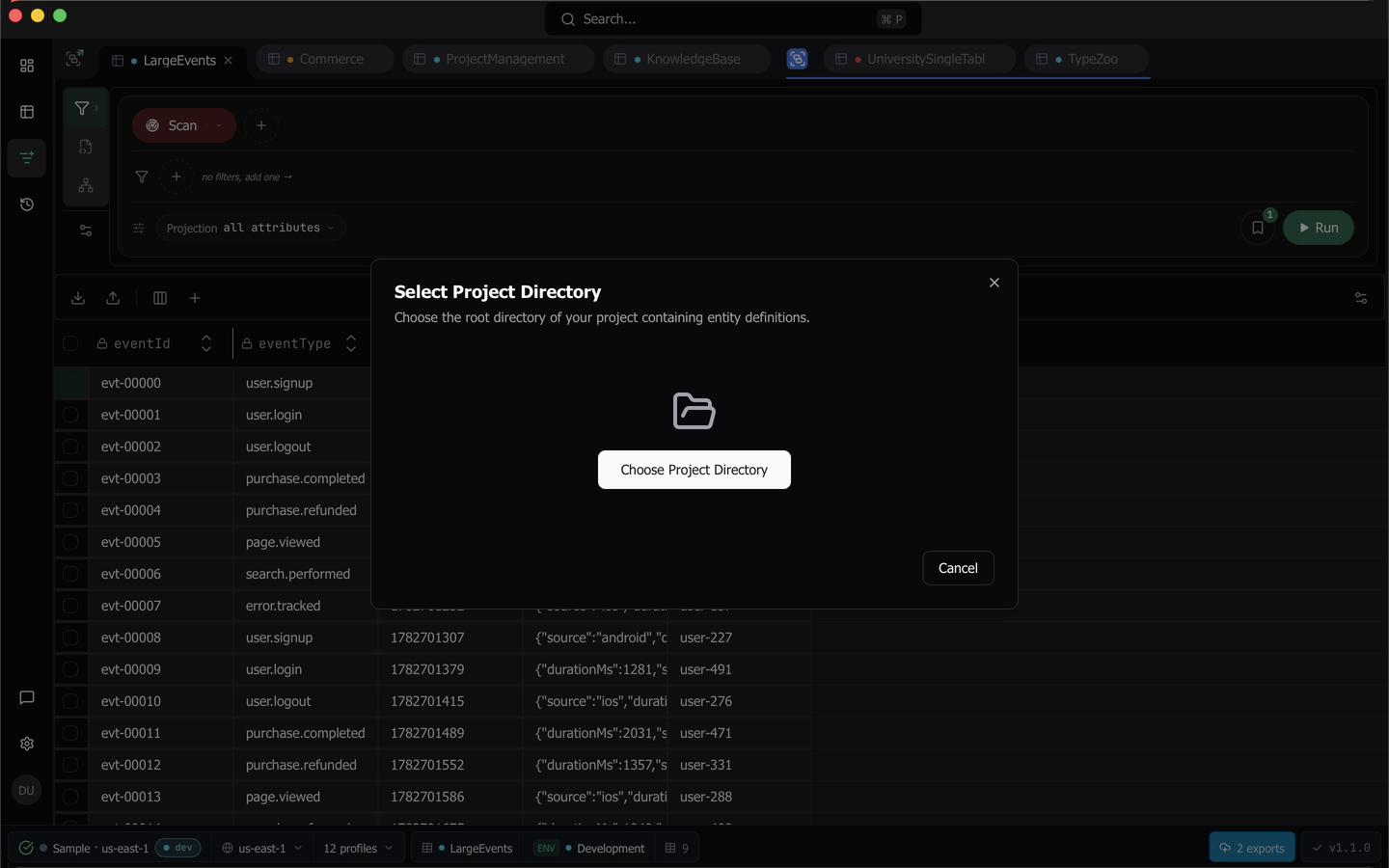Switch to the Commerce tab

(x=325, y=59)
